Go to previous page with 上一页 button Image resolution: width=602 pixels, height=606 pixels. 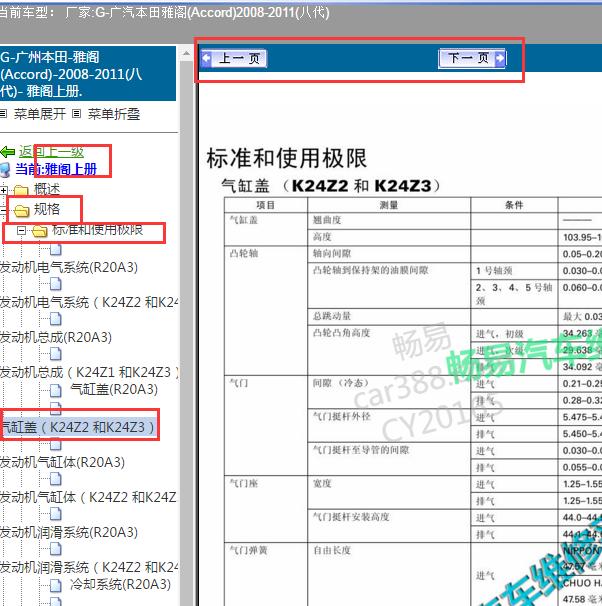coord(234,59)
